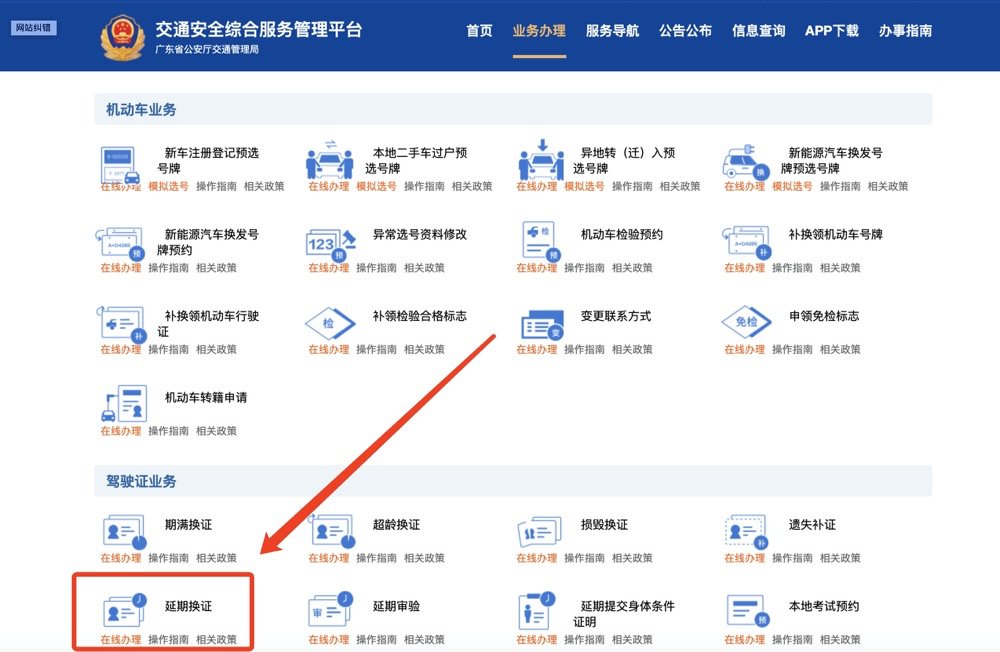
Task: Click the 补领检验合格标志 diamond icon
Action: tap(330, 323)
